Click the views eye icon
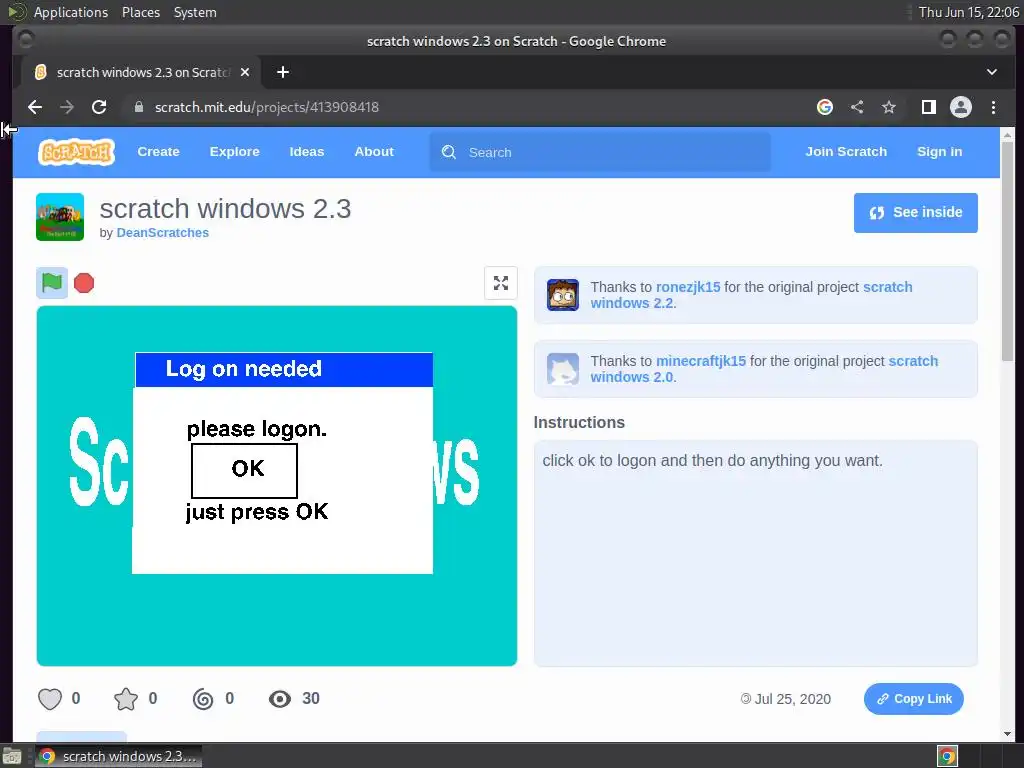The image size is (1024, 768). (280, 699)
